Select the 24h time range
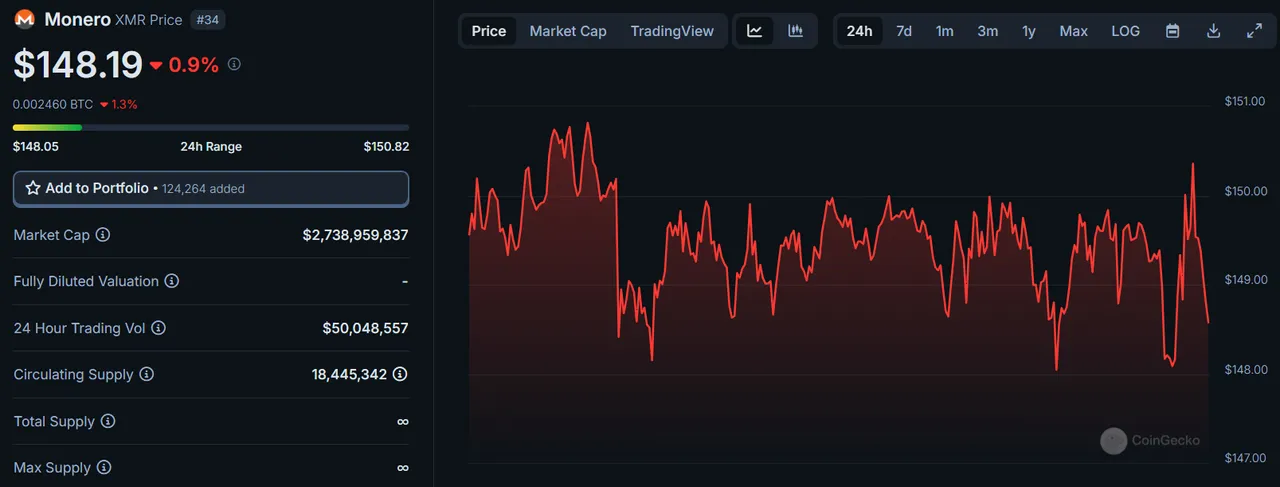The image size is (1280, 487). [859, 31]
